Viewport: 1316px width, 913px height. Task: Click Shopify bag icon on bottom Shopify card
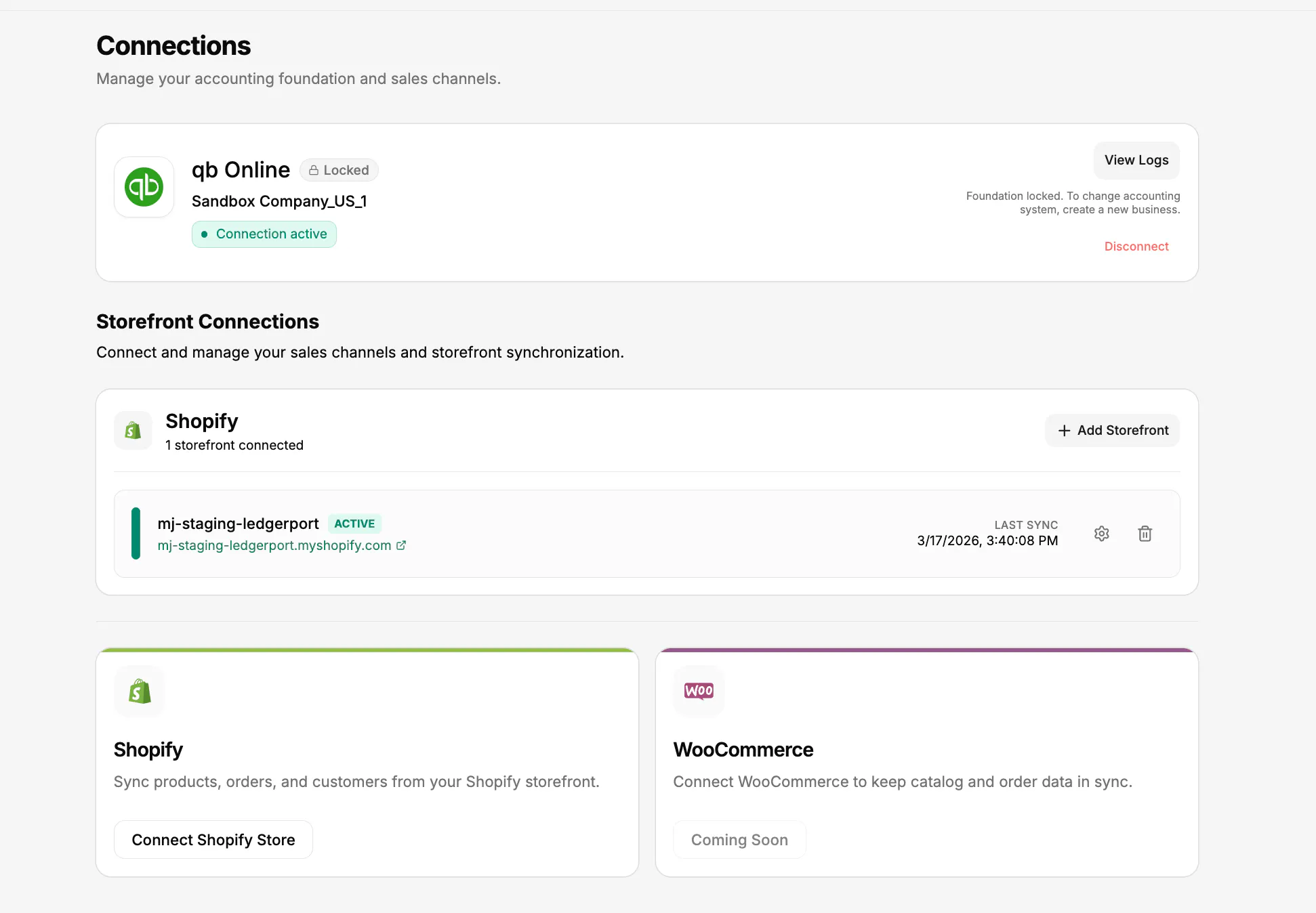pos(140,691)
